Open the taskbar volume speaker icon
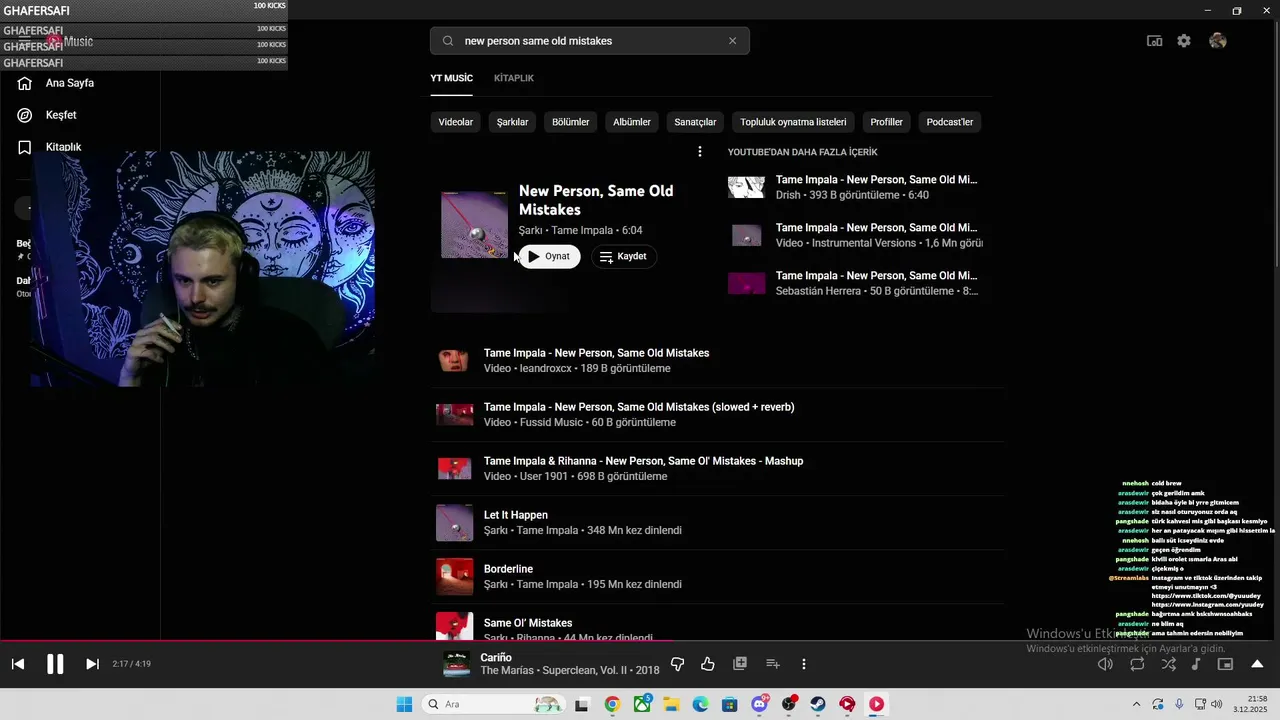The height and width of the screenshot is (720, 1280). pos(1216,704)
